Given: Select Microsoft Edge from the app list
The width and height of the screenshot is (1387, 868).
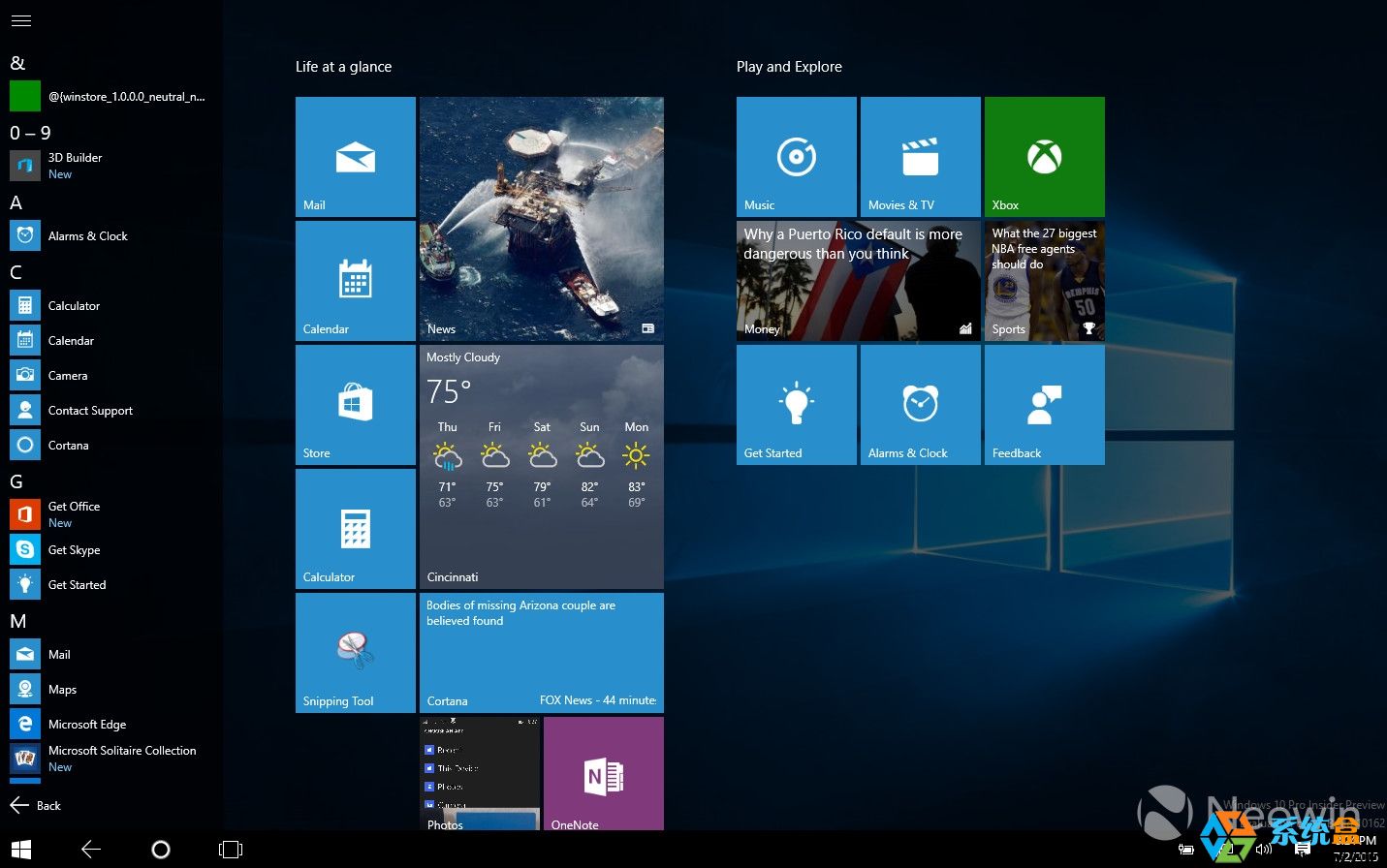Looking at the screenshot, I should pos(87,724).
